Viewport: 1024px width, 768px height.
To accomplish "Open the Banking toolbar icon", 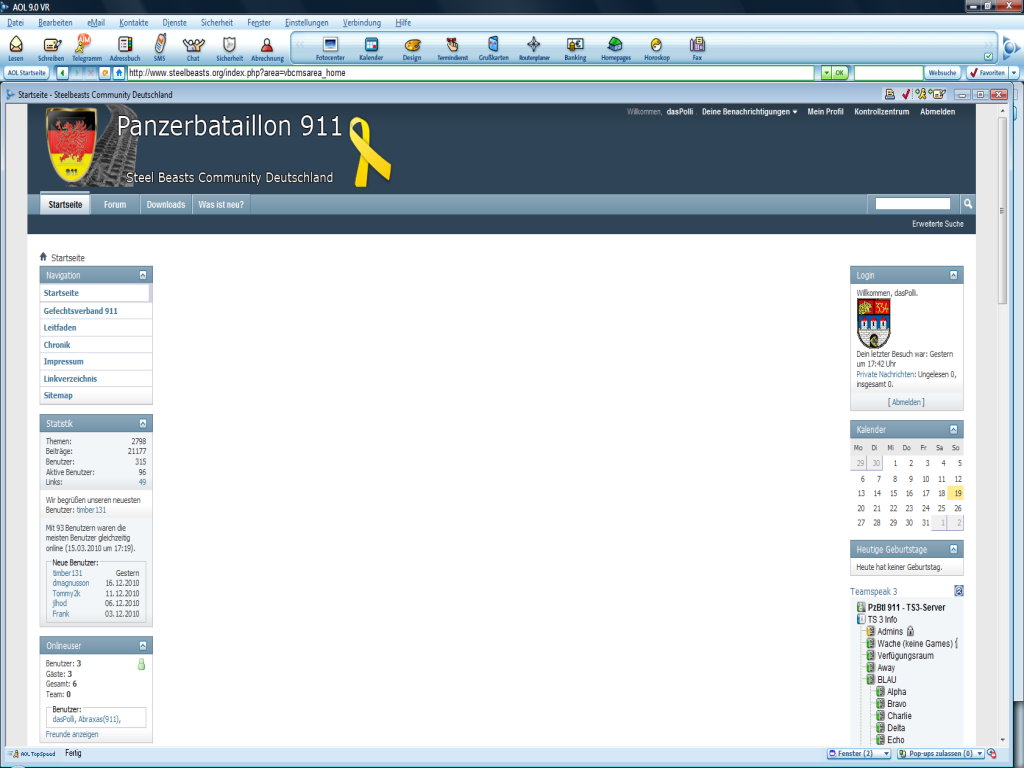I will pos(575,45).
